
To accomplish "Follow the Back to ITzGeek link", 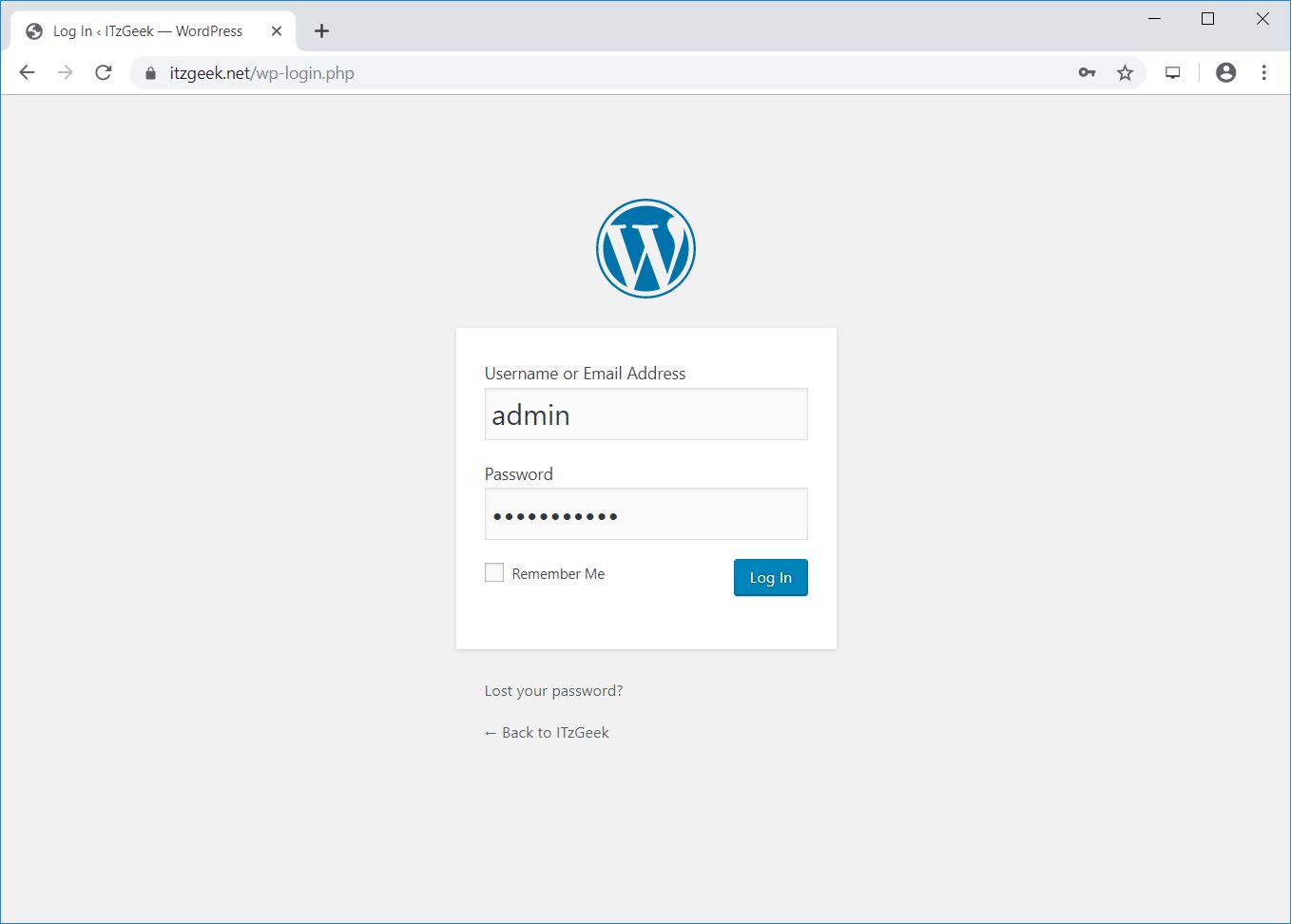I will click(x=547, y=733).
